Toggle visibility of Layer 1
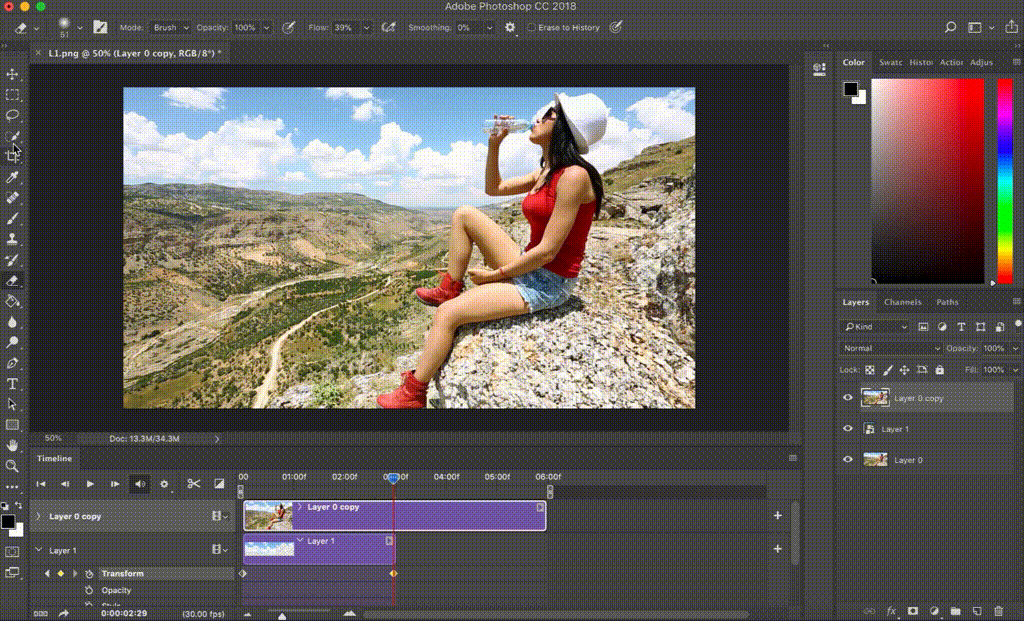 click(x=848, y=429)
